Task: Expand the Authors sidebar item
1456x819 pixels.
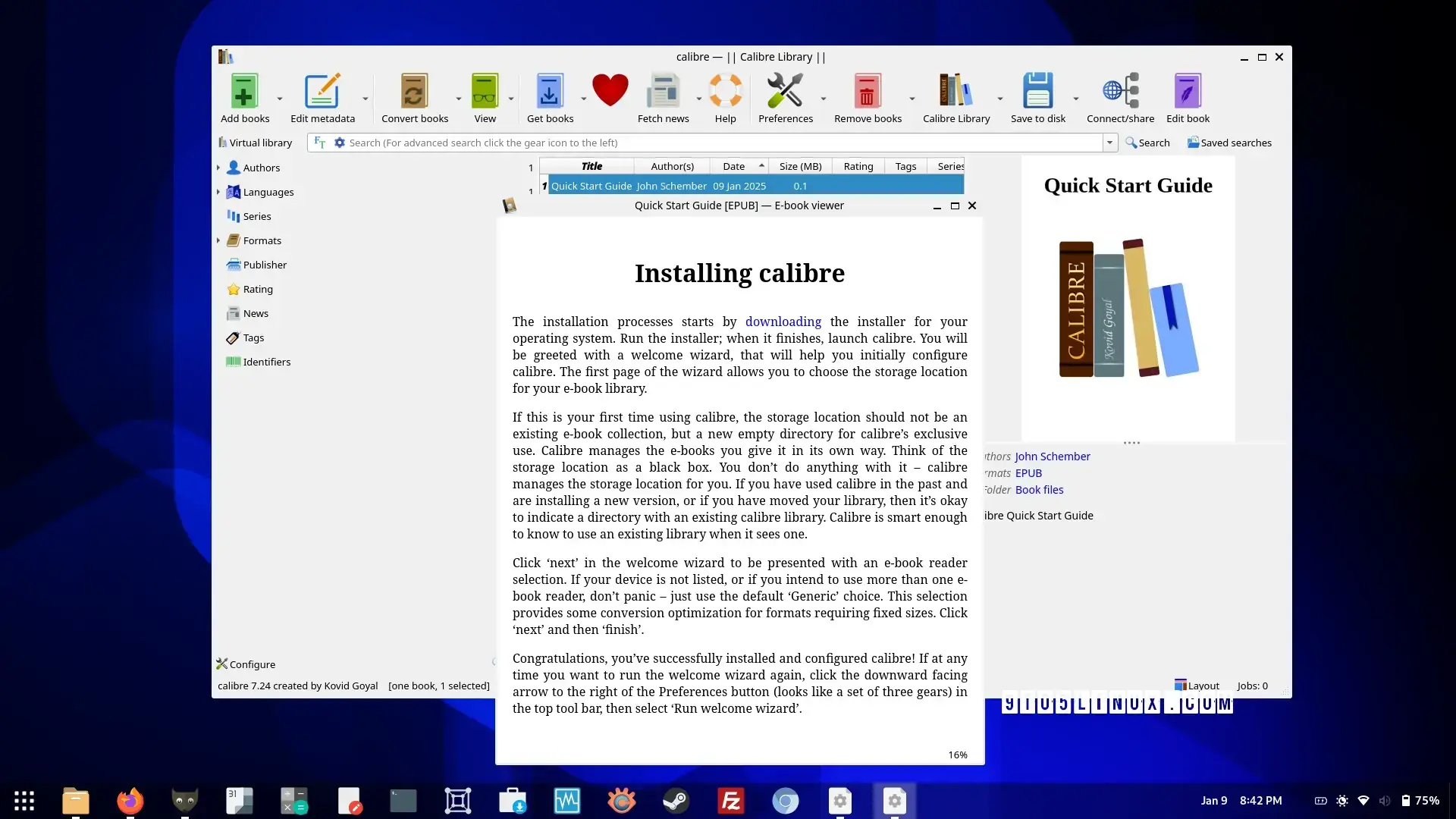Action: [219, 167]
